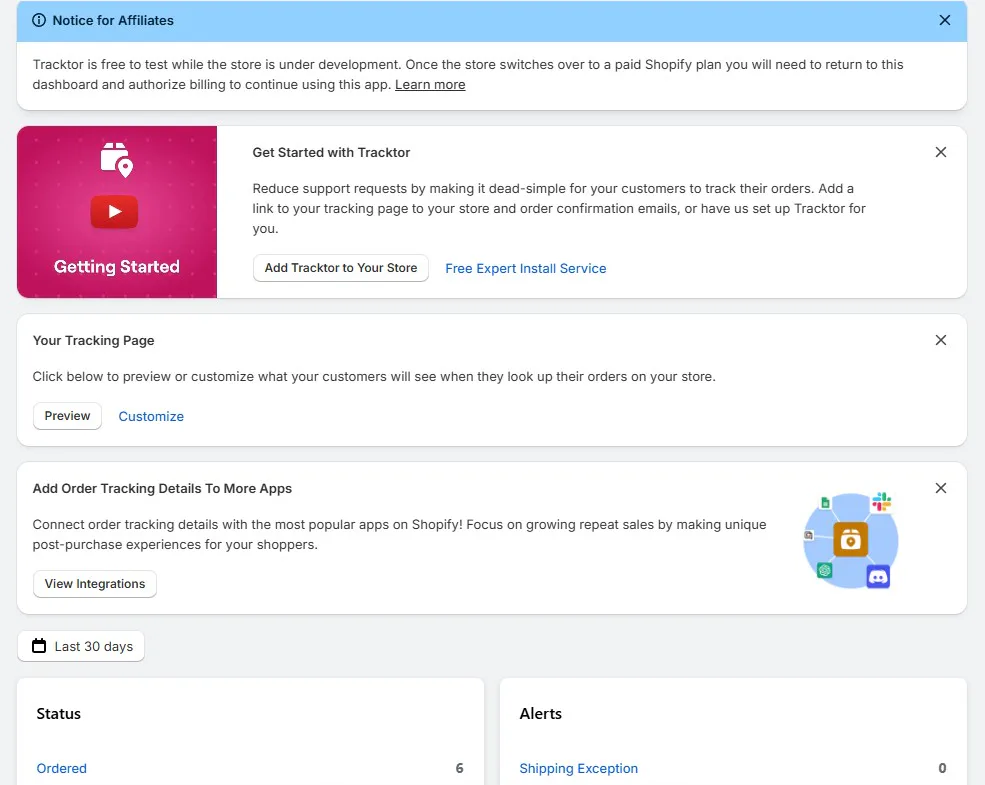Click the package location icon on video thumbnail

[117, 160]
